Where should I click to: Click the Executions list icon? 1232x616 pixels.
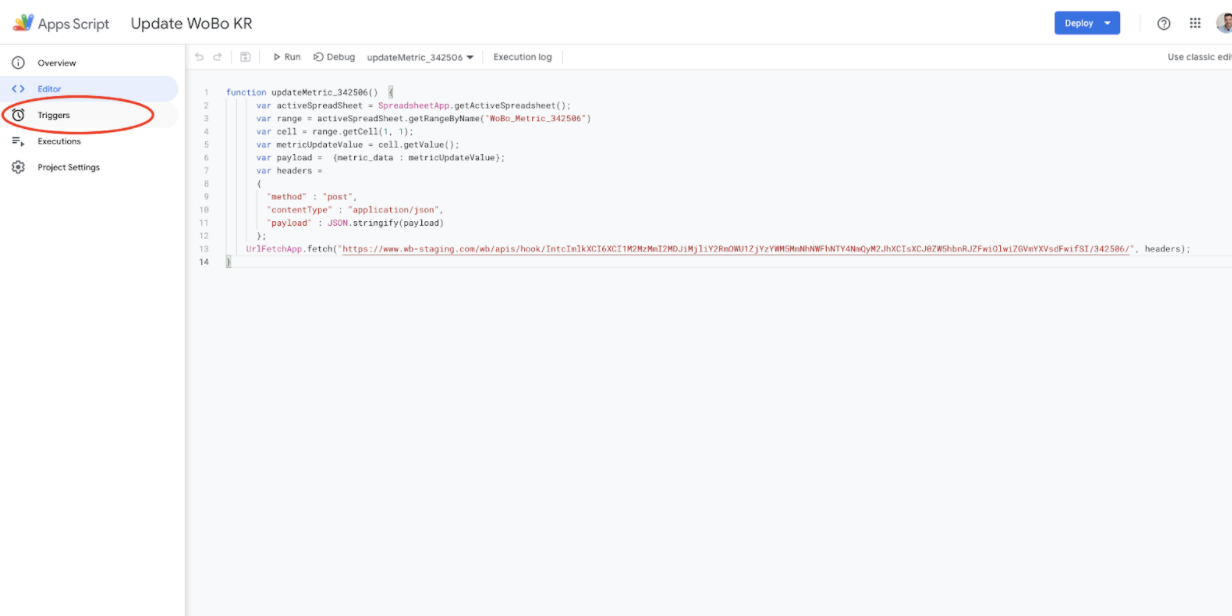18,141
